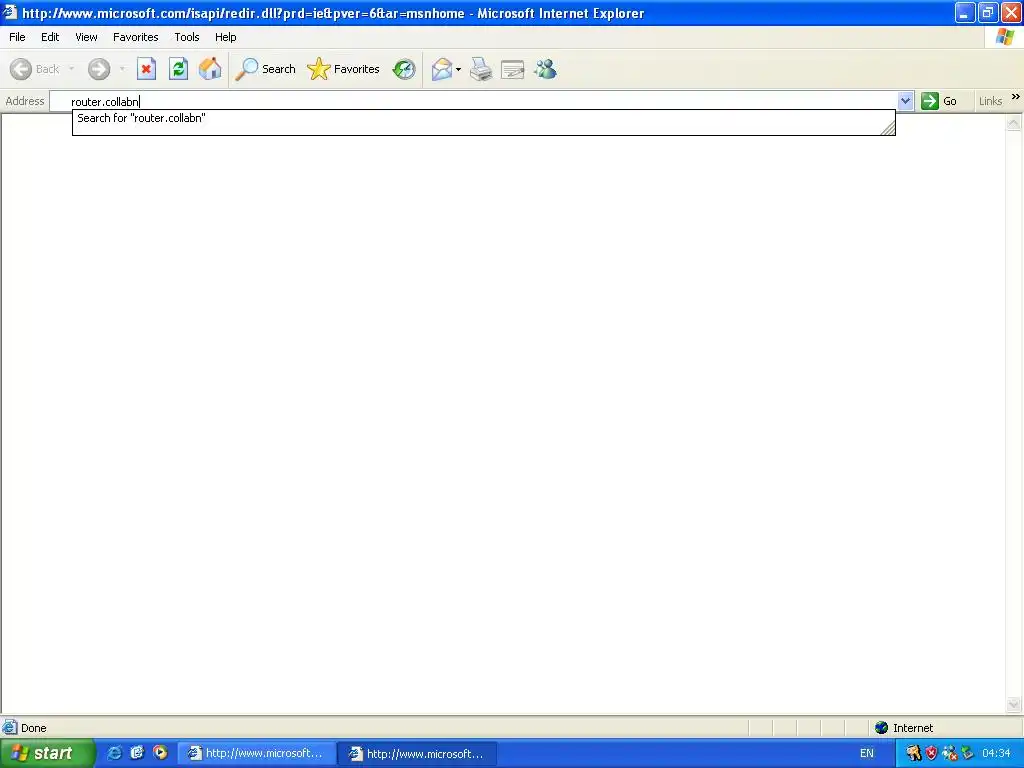The image size is (1024, 768).
Task: Switch to second http://www.microsoft taskbar window
Action: (x=418, y=754)
